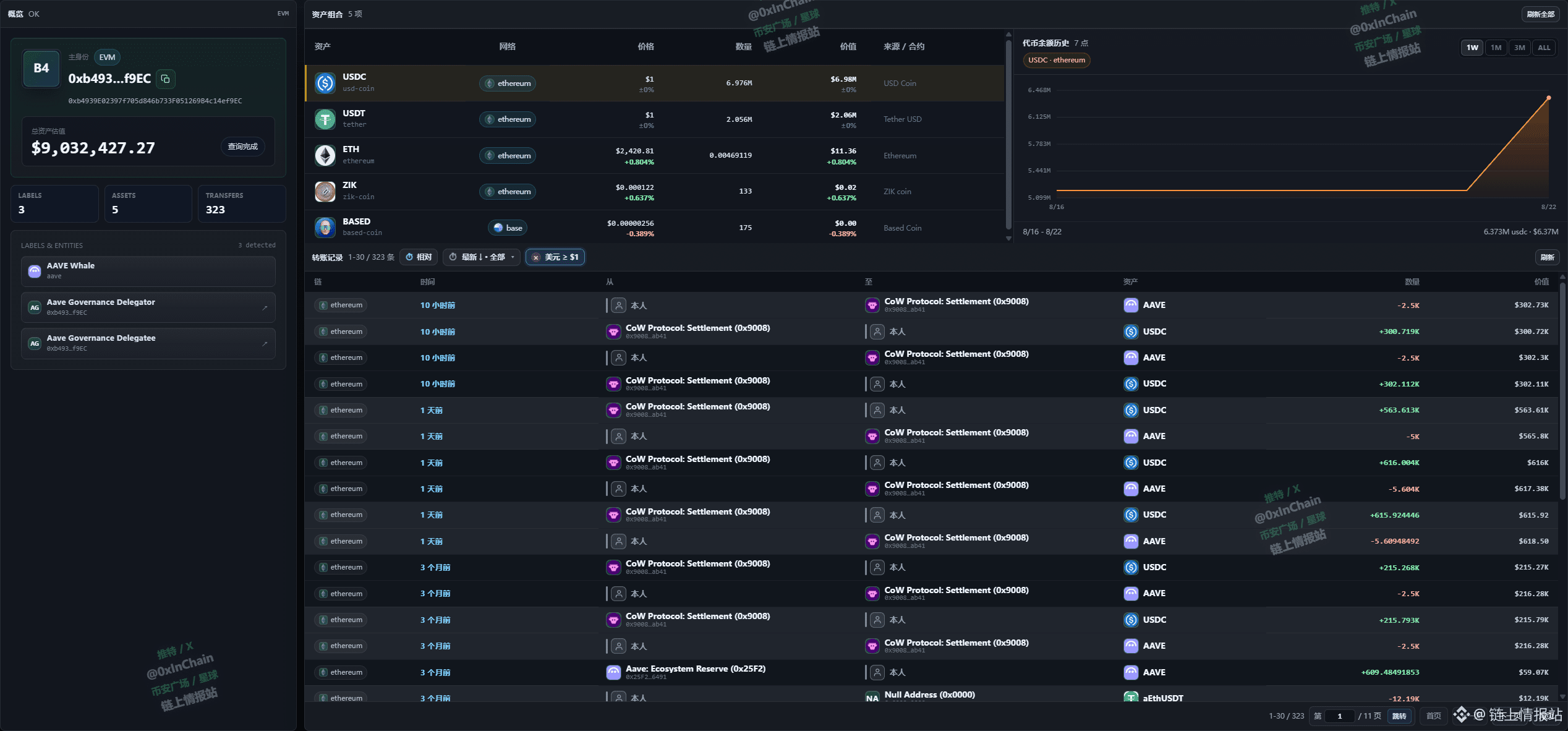Image resolution: width=1568 pixels, height=731 pixels.
Task: Open the Aave Governance Delegator external link arrow
Action: (x=265, y=307)
